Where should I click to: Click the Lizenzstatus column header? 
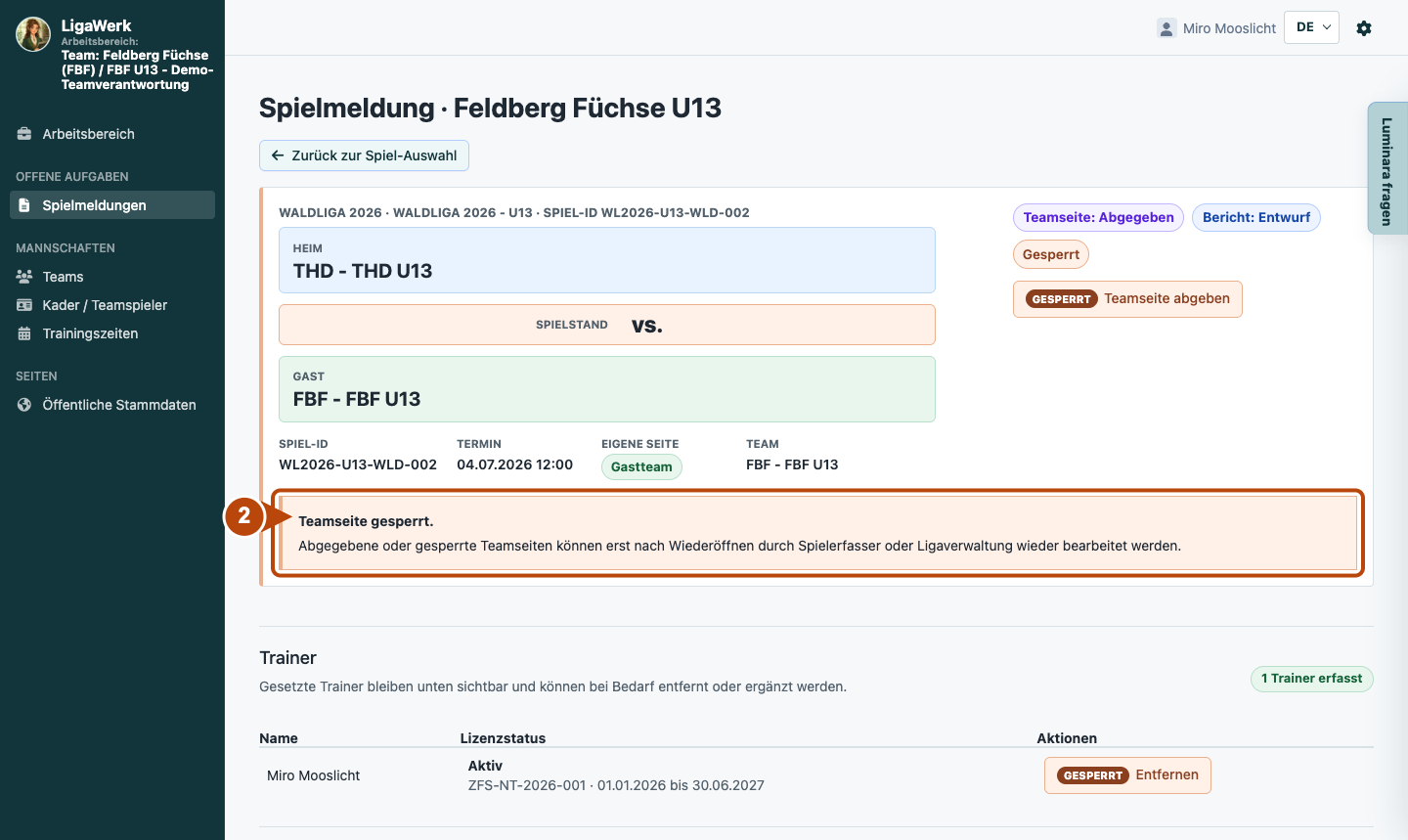[503, 738]
